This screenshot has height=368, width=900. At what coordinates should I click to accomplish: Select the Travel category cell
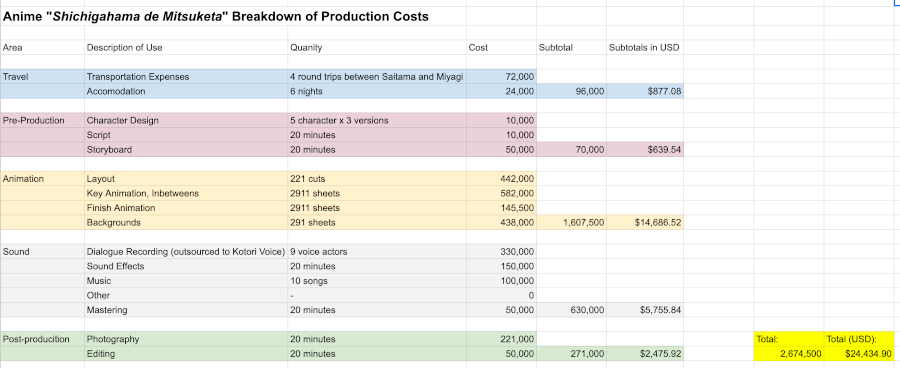point(42,76)
